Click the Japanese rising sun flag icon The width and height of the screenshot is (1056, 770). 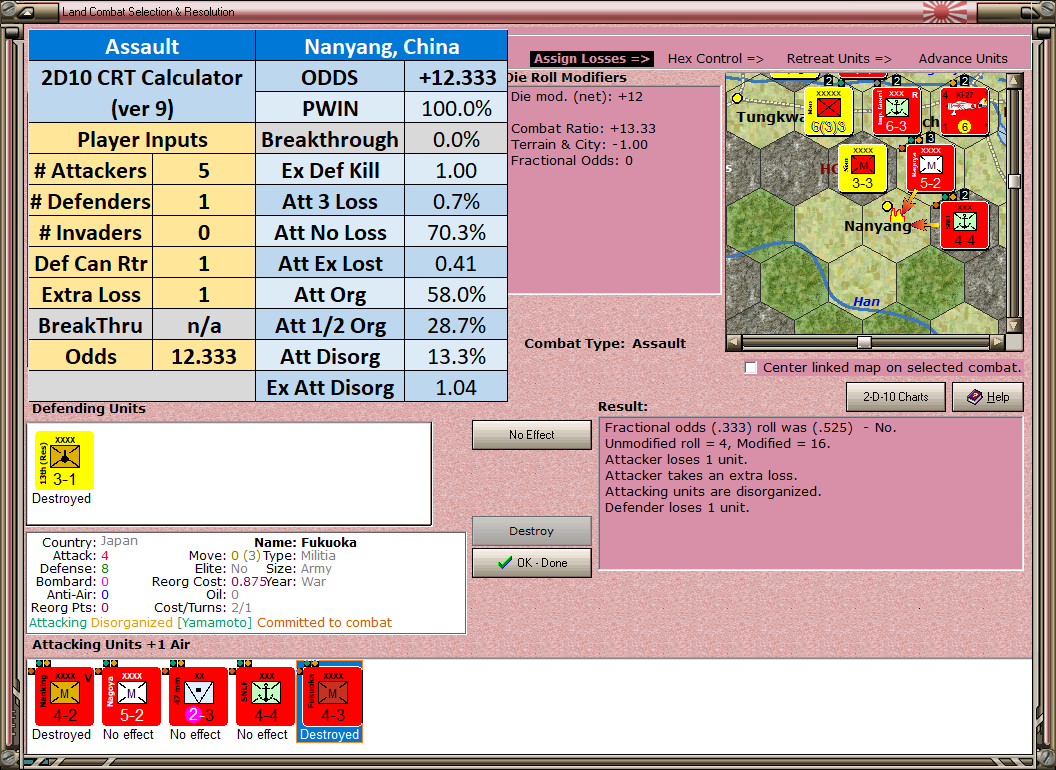click(945, 11)
